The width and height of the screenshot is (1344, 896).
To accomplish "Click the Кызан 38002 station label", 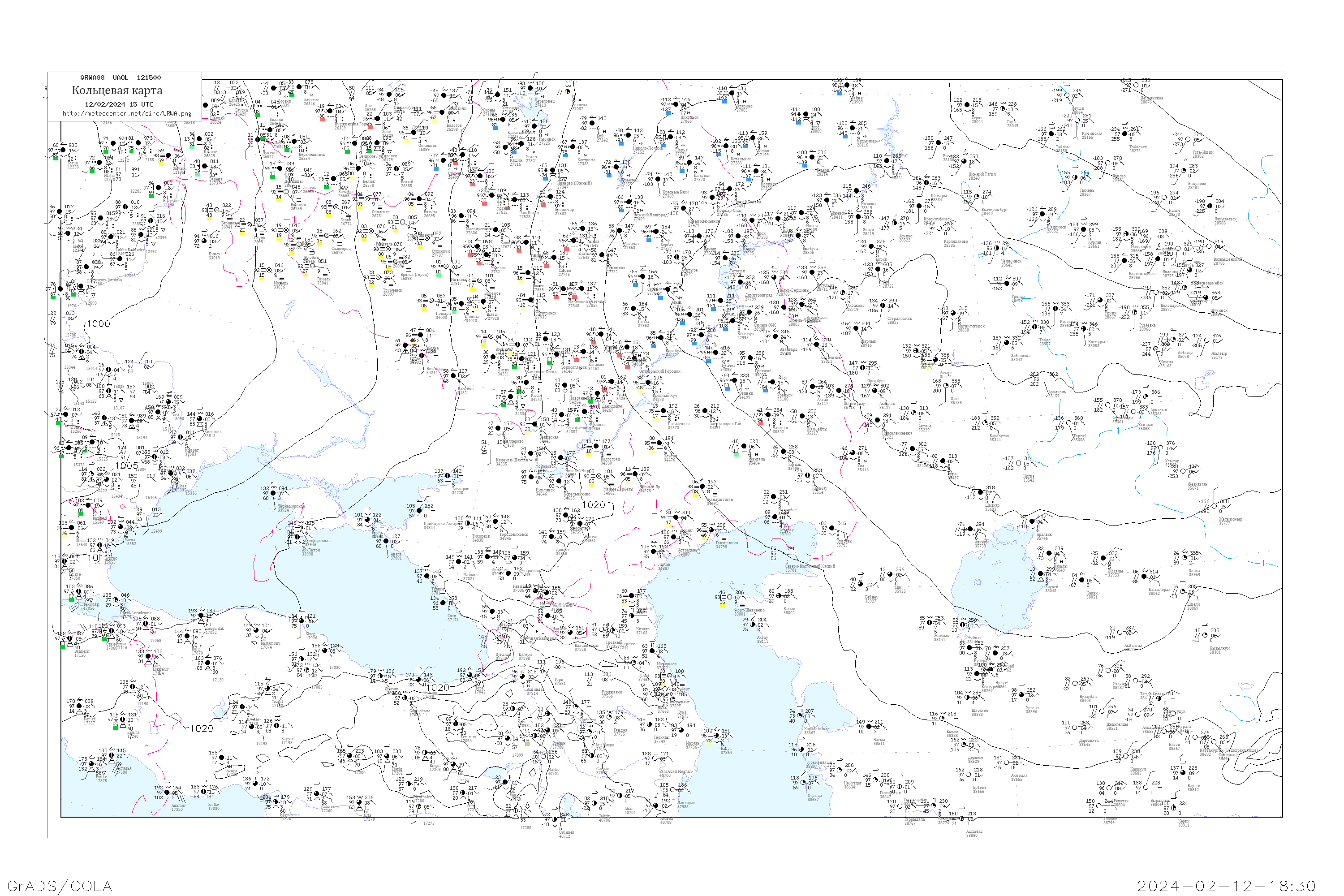I will 789,610.
